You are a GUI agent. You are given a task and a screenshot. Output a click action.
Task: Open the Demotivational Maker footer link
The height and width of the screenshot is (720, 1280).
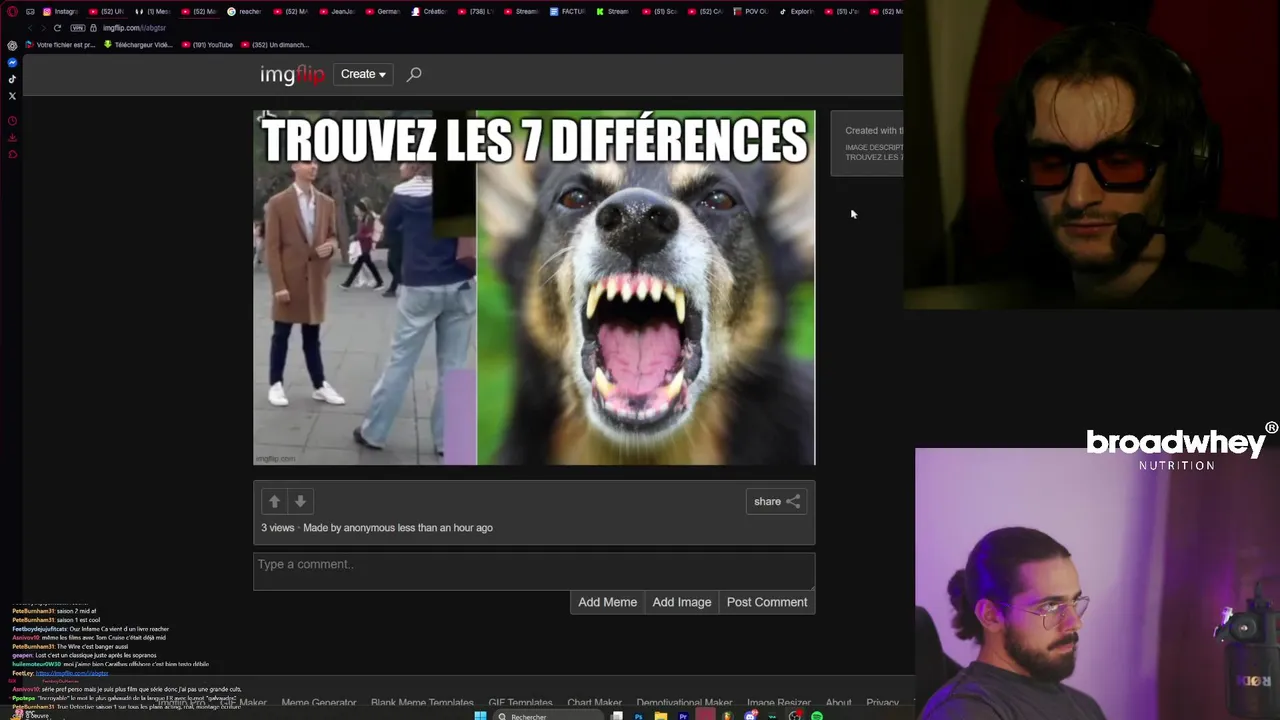(x=684, y=703)
